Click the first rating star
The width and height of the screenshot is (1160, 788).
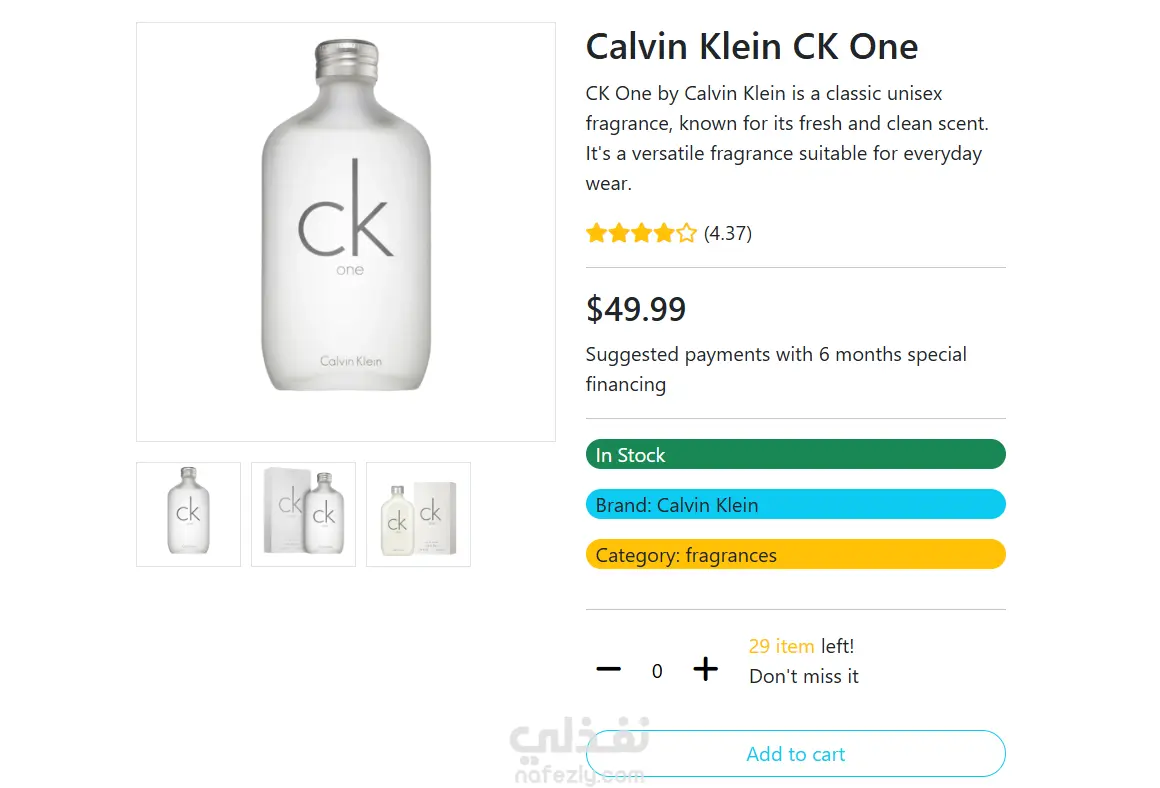point(596,234)
